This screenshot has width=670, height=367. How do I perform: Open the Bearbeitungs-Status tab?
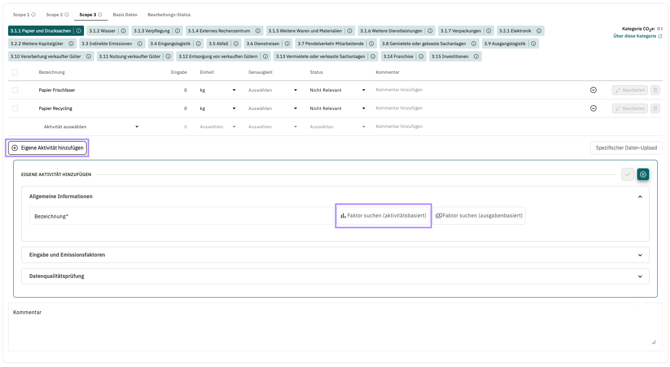tap(169, 15)
